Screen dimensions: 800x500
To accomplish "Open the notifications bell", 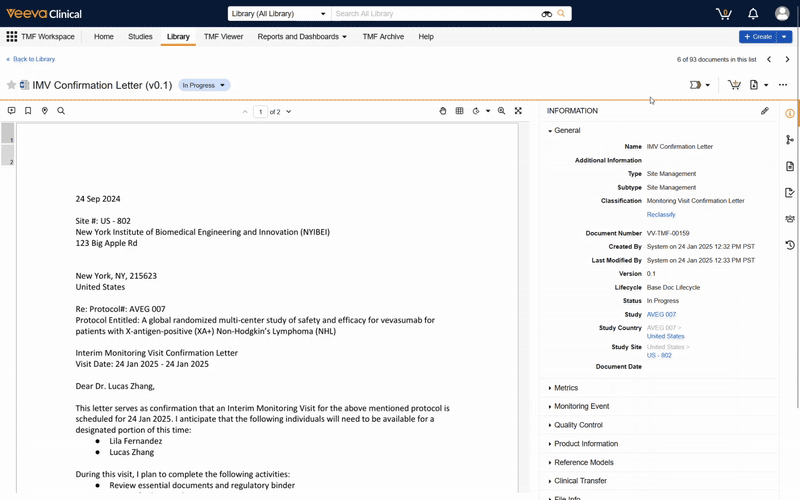I will 753,14.
